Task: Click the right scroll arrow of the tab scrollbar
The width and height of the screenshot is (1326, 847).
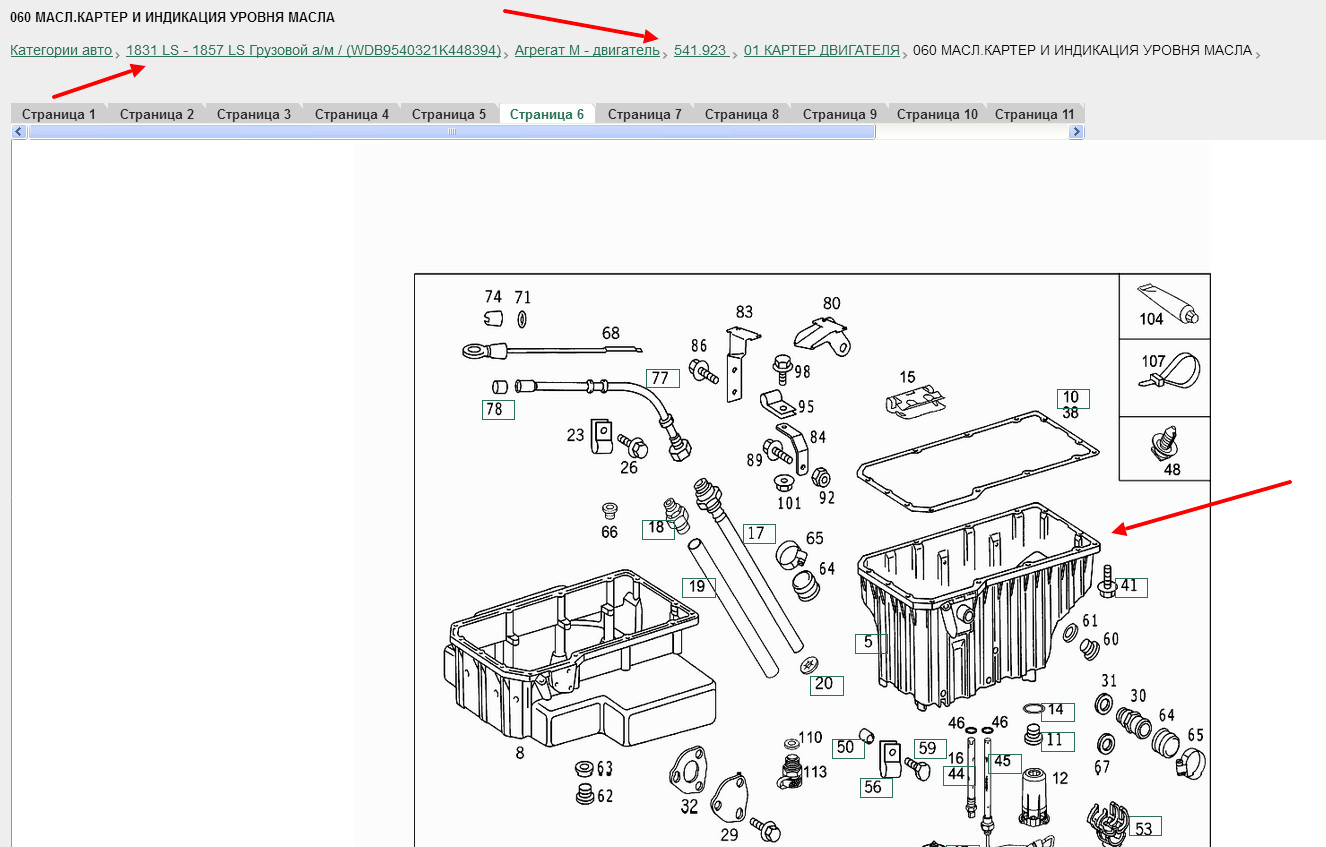Action: click(1076, 132)
